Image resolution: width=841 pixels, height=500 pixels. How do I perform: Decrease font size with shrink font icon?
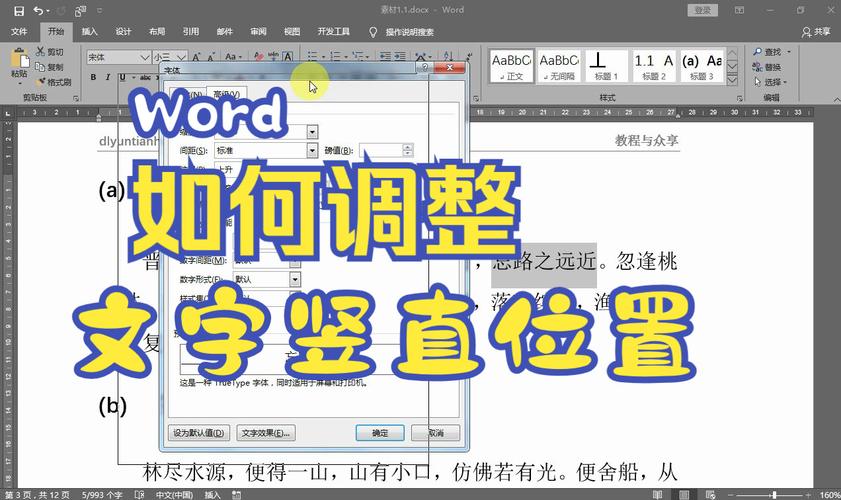211,56
